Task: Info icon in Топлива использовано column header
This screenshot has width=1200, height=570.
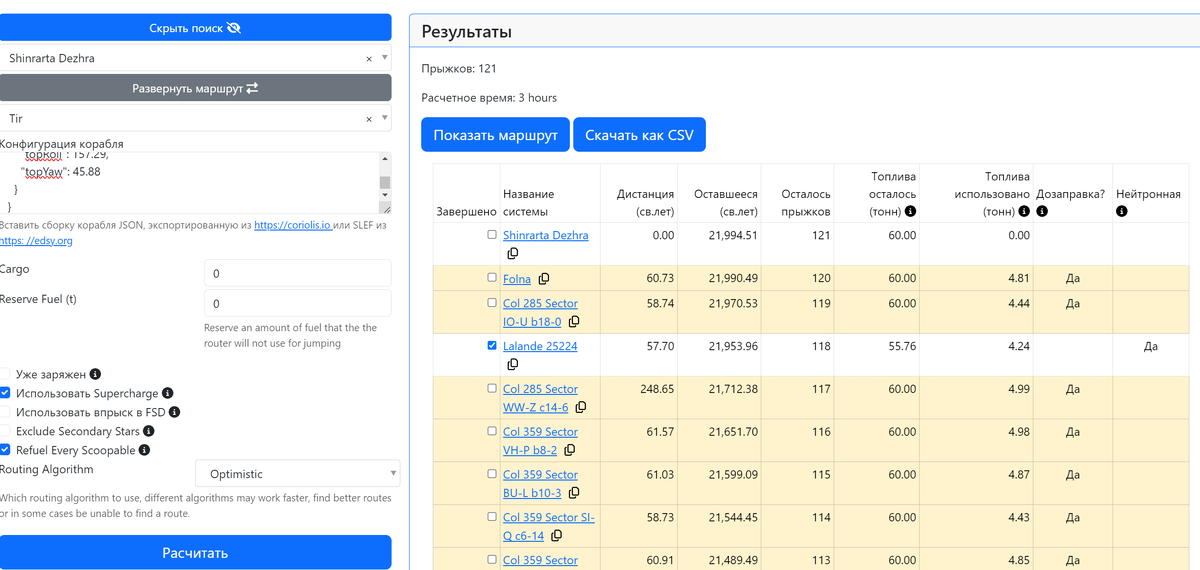Action: coord(1022,212)
